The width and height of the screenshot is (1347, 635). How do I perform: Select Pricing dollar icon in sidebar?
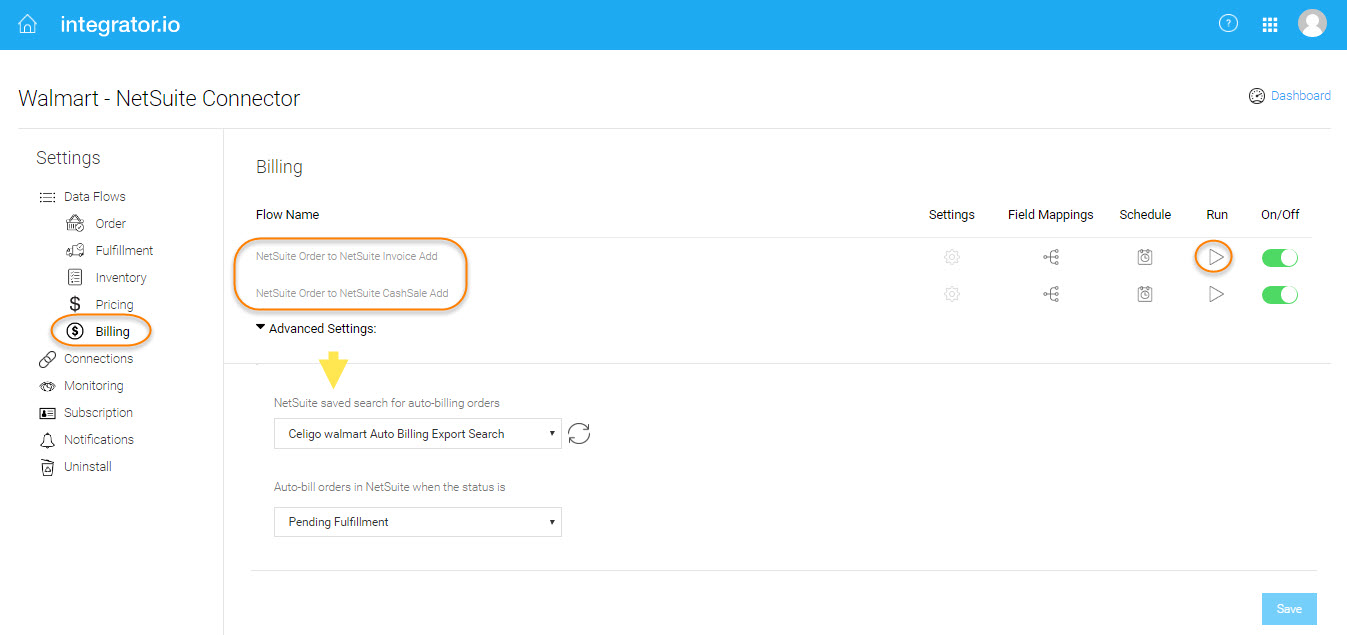tap(75, 304)
